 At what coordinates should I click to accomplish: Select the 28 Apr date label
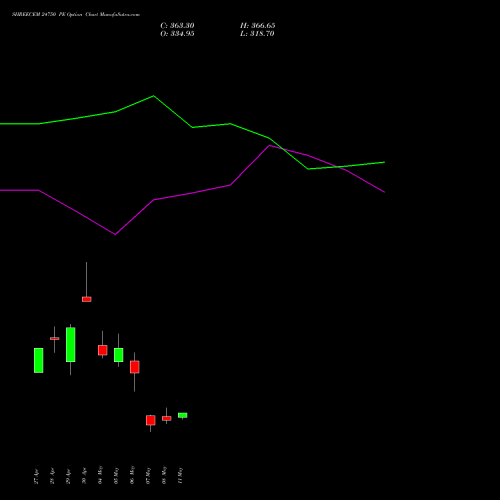[52, 476]
